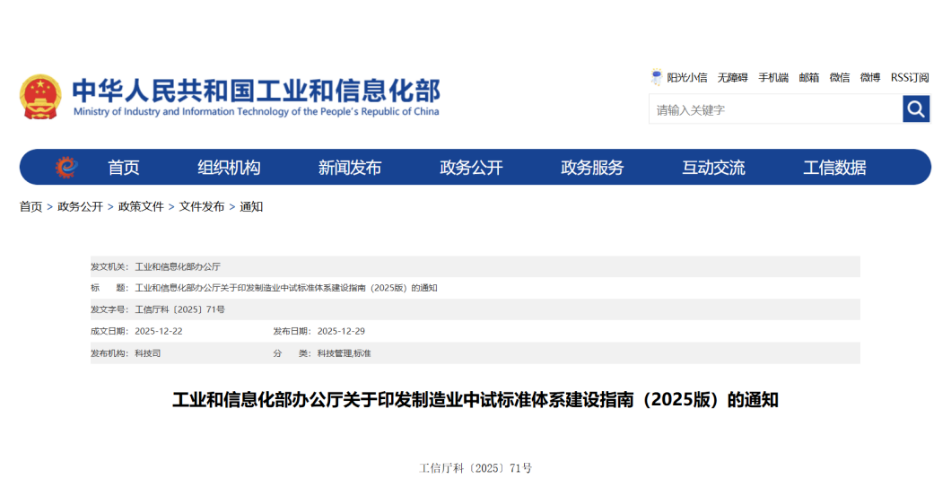Subscribe via the RSS订阅 link
Viewport: 941px width, 490px height.
tap(910, 77)
